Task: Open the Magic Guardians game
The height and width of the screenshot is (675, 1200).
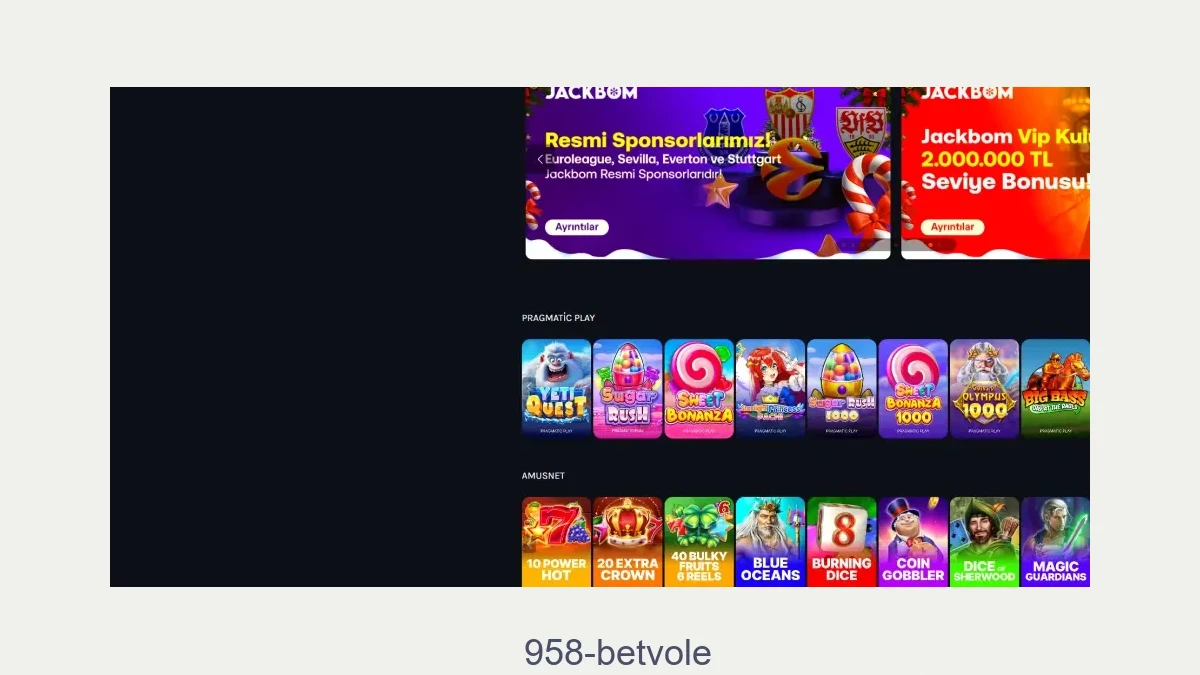Action: click(x=1055, y=542)
